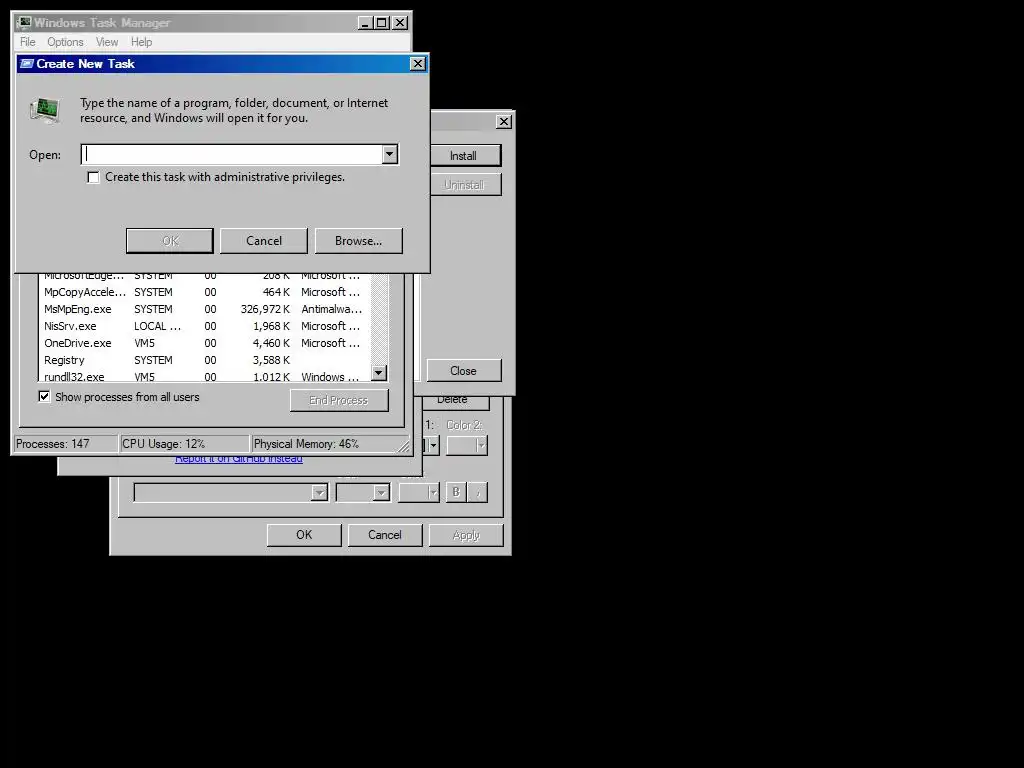Click the process list scroll down arrow
1024x768 pixels.
(x=379, y=373)
